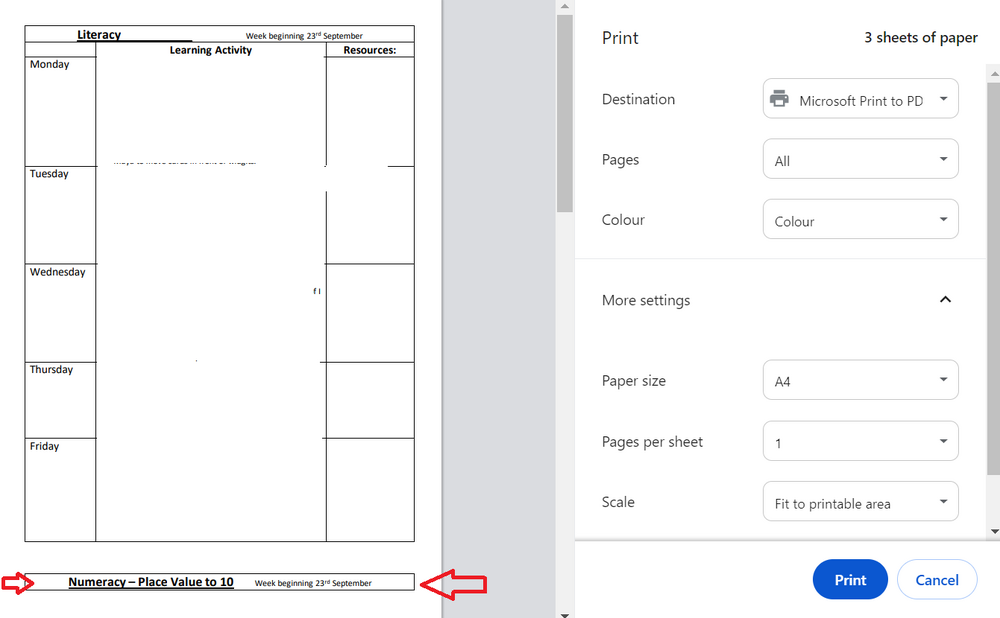Click the Destination label
1000x618 pixels.
click(638, 99)
